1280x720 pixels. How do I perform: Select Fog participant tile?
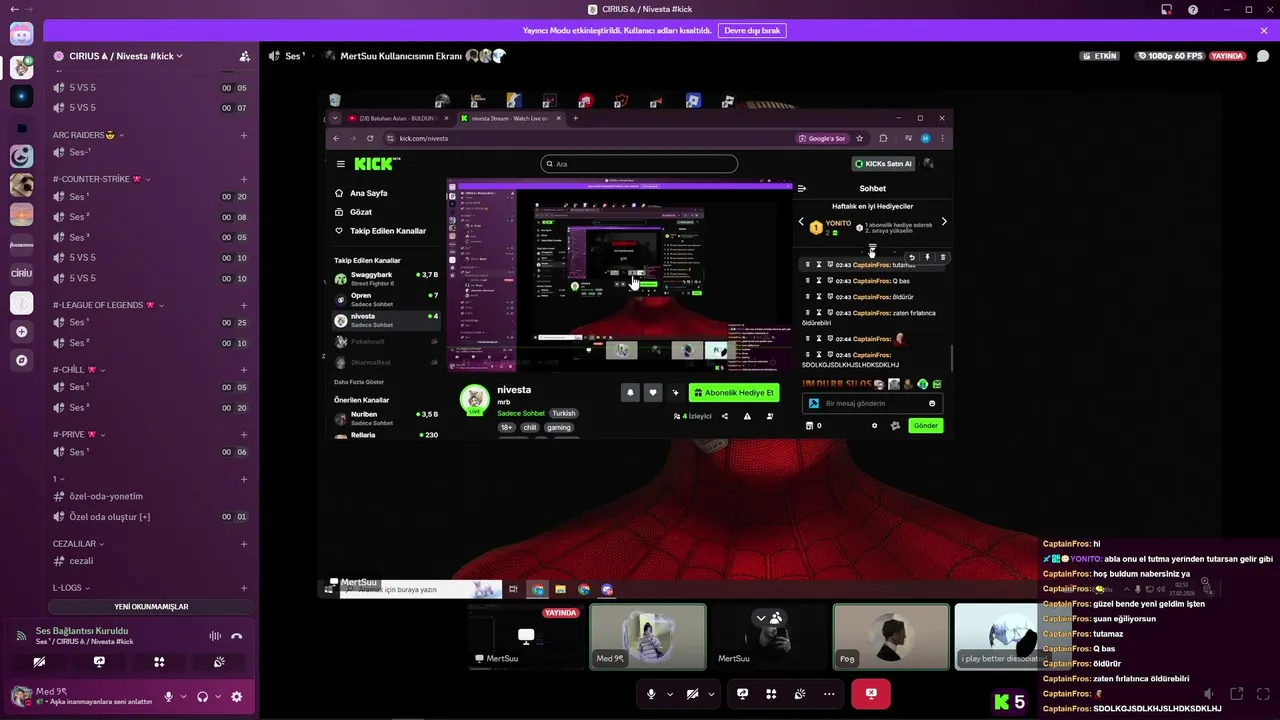[891, 636]
